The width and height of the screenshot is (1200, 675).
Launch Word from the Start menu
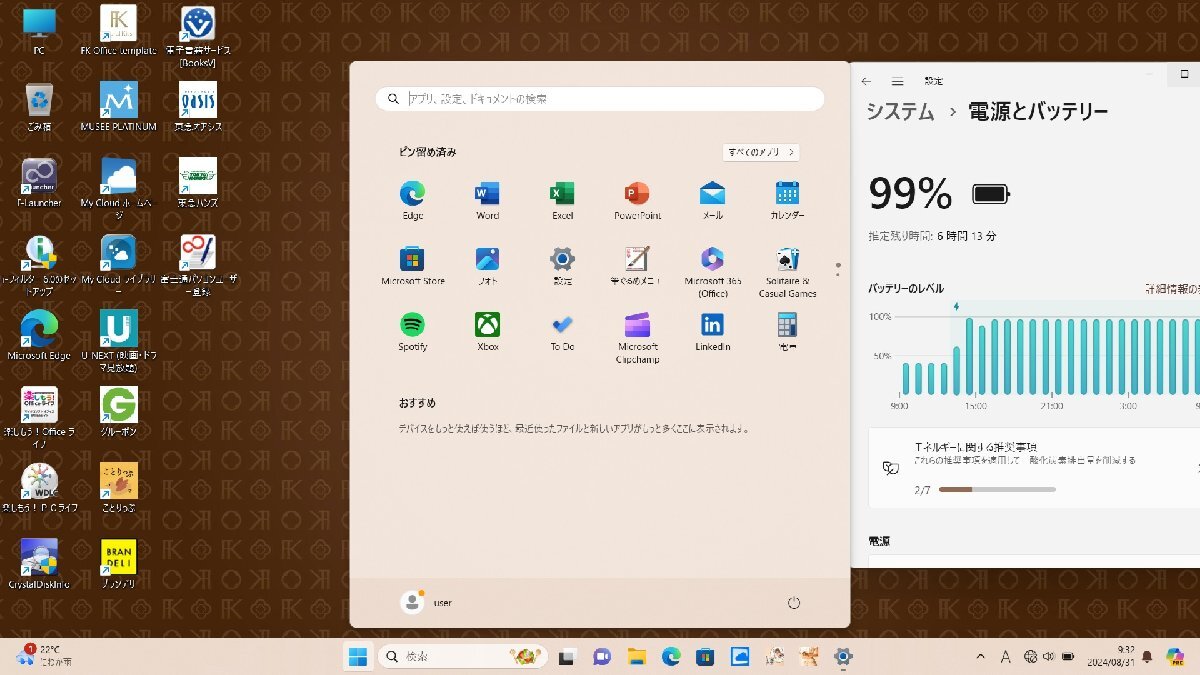tap(487, 200)
